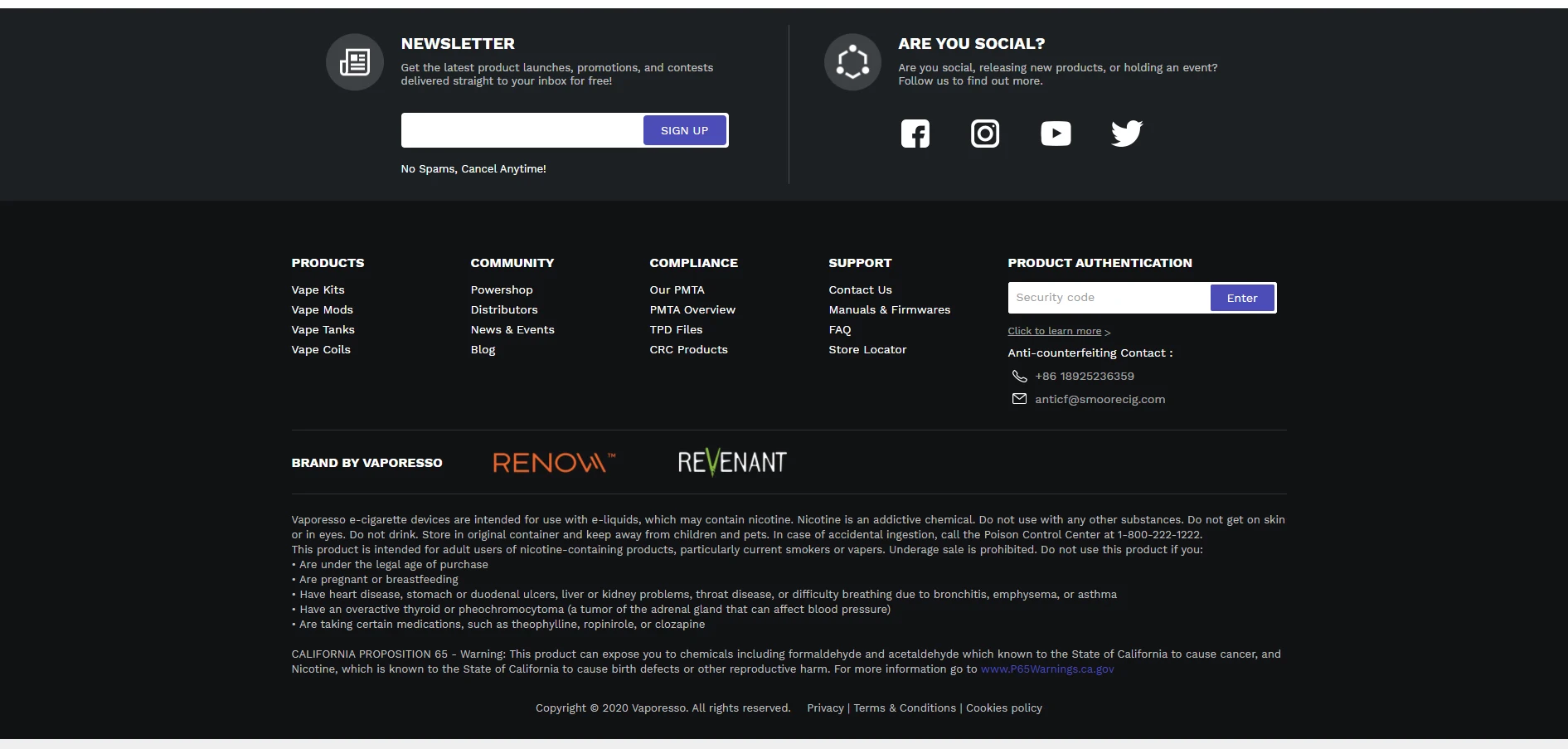Open the Contact Us support link
Screen dimensions: 1568x749
tap(860, 289)
